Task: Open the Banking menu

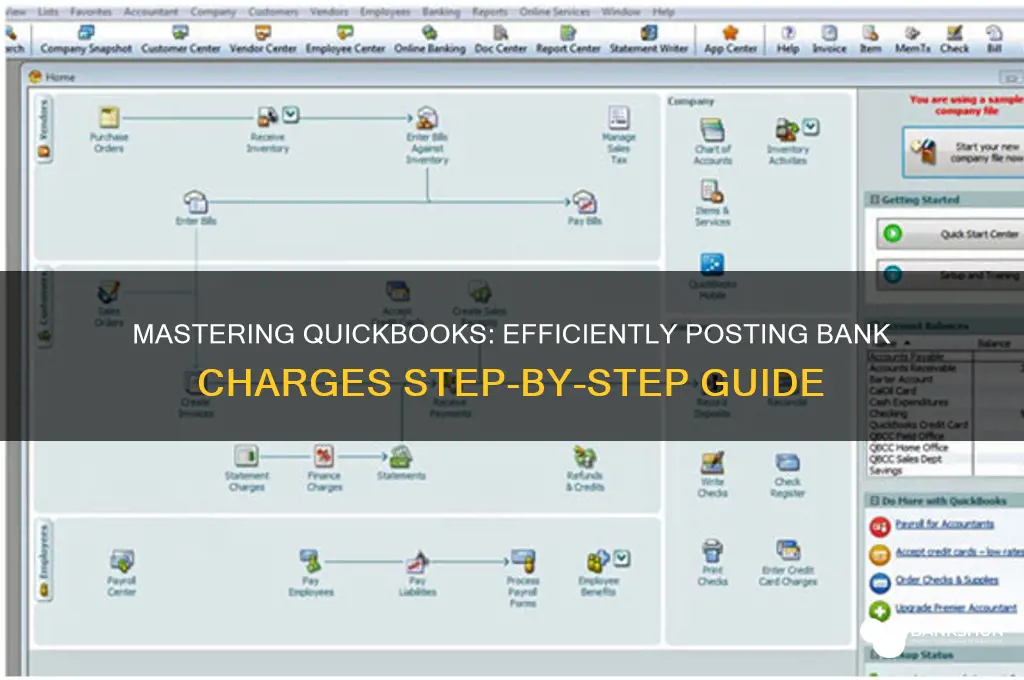Action: click(x=441, y=12)
